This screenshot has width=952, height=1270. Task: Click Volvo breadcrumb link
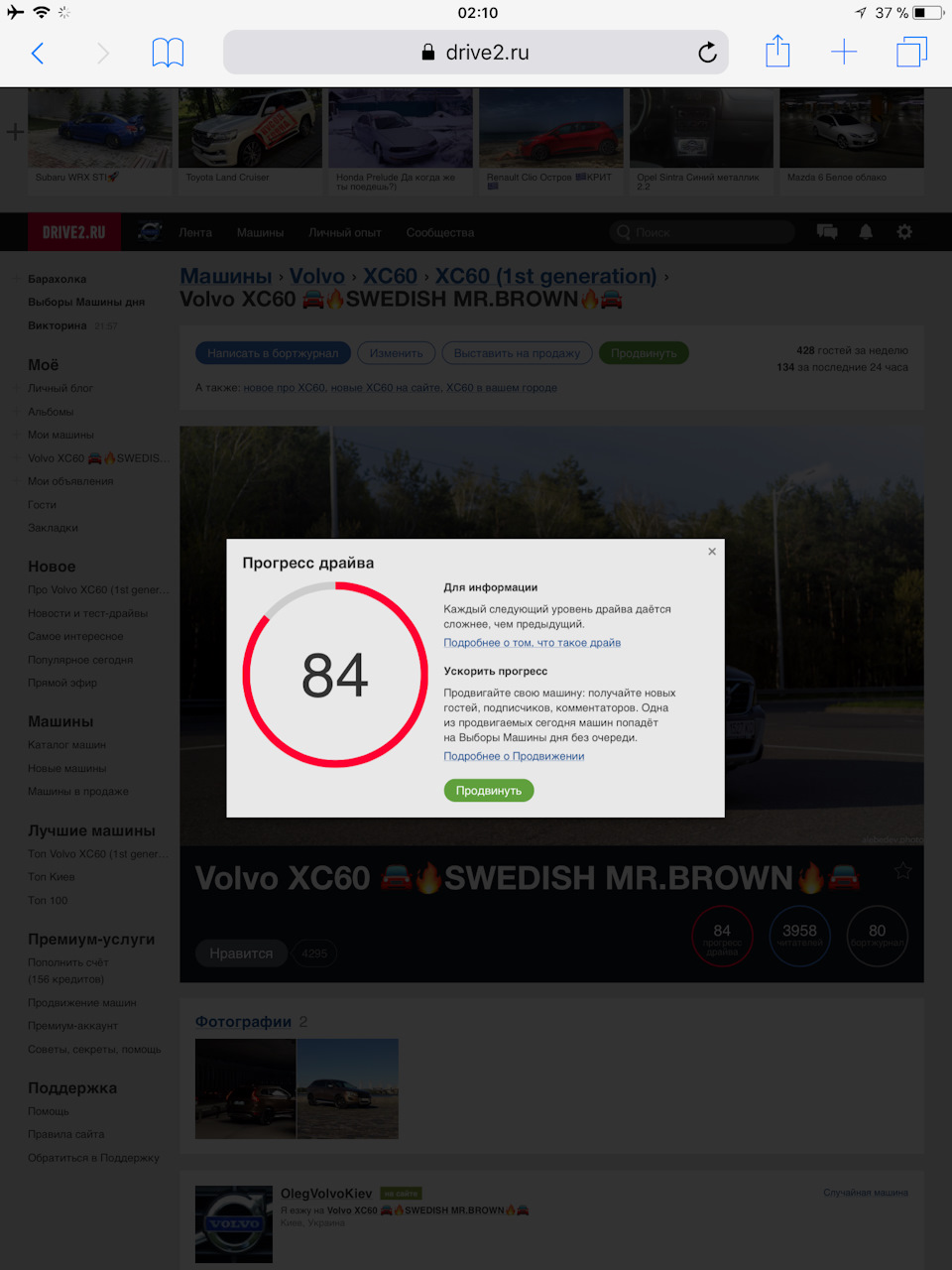tap(317, 276)
